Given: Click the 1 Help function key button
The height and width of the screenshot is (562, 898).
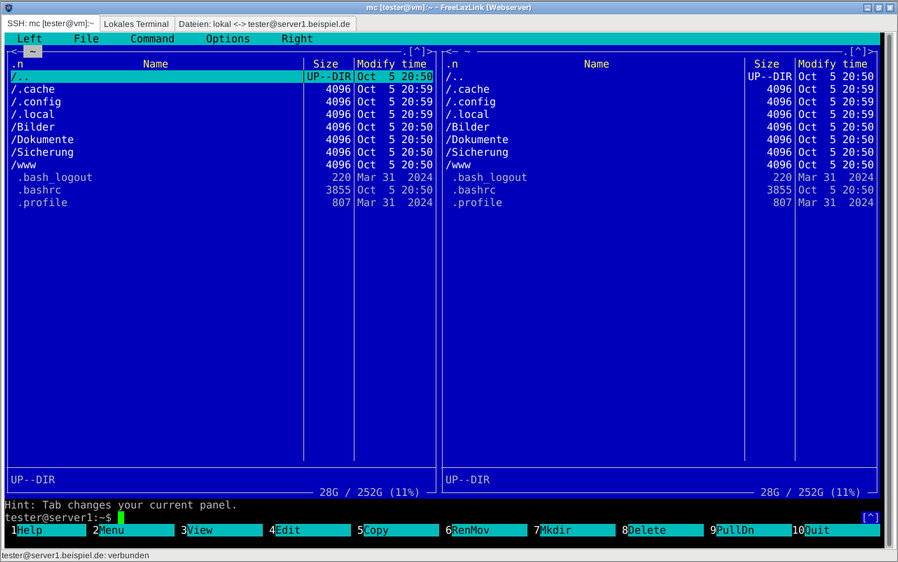Looking at the screenshot, I should (48, 530).
